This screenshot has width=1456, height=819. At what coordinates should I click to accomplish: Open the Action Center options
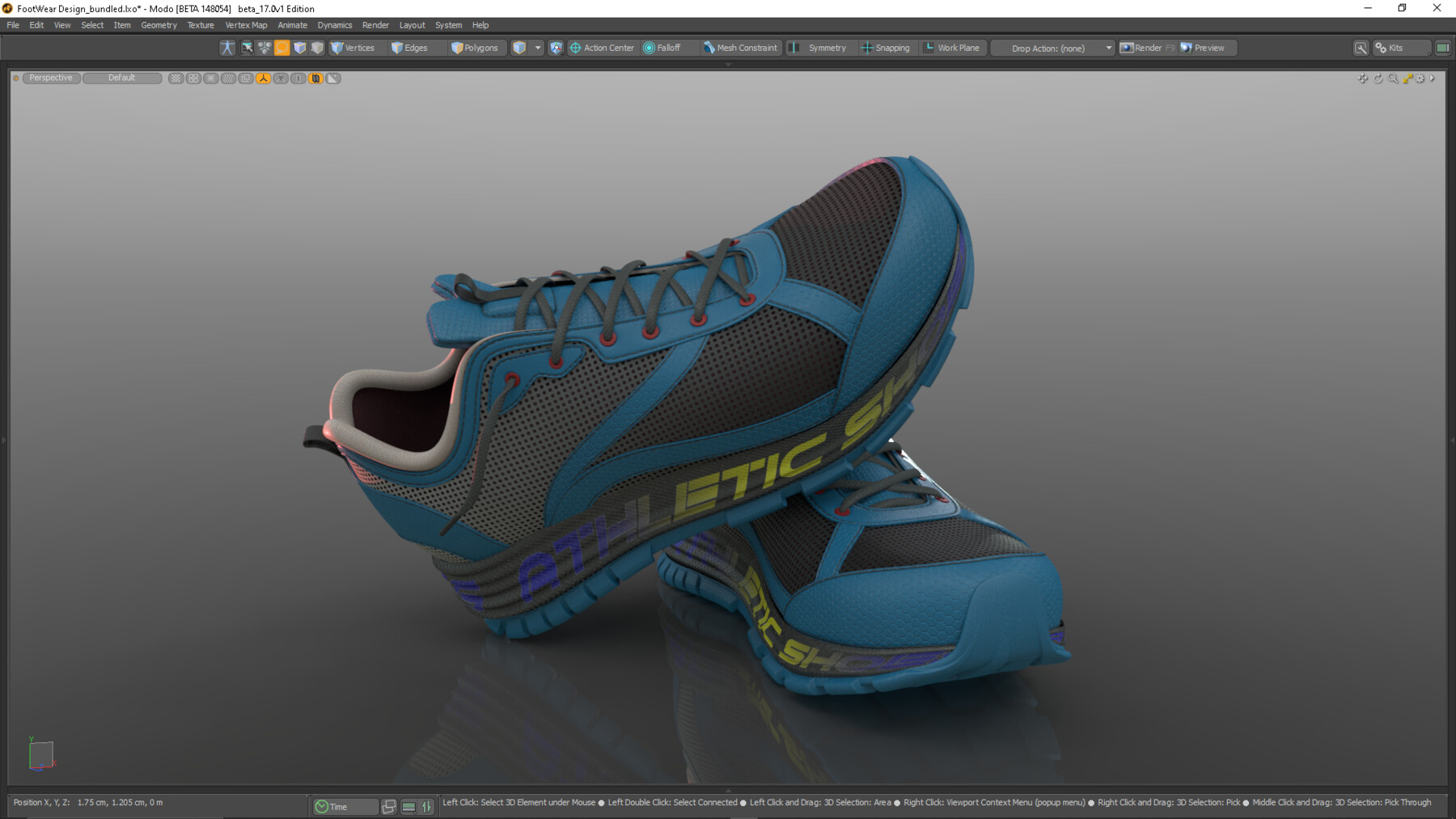pyautogui.click(x=602, y=48)
